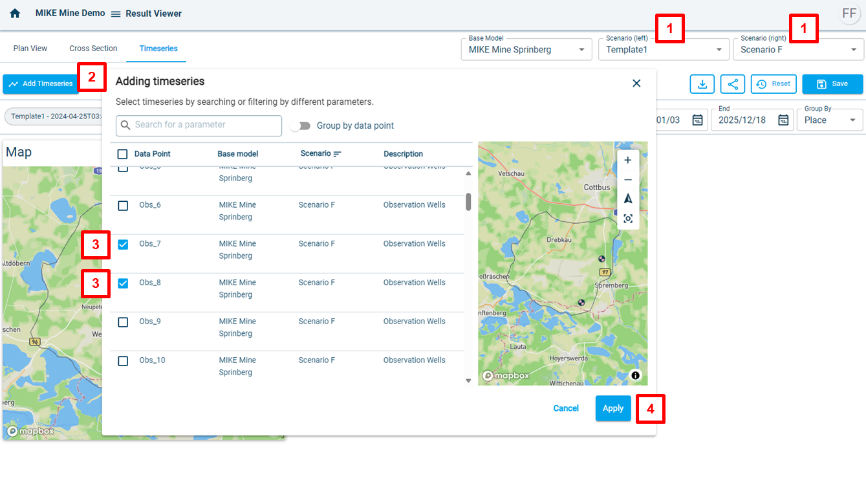The height and width of the screenshot is (482, 866).
Task: Open the Base Model dropdown
Action: point(527,49)
